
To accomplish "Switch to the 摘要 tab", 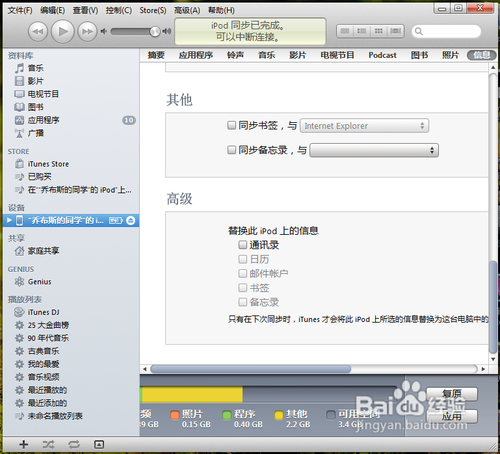I will coord(156,55).
